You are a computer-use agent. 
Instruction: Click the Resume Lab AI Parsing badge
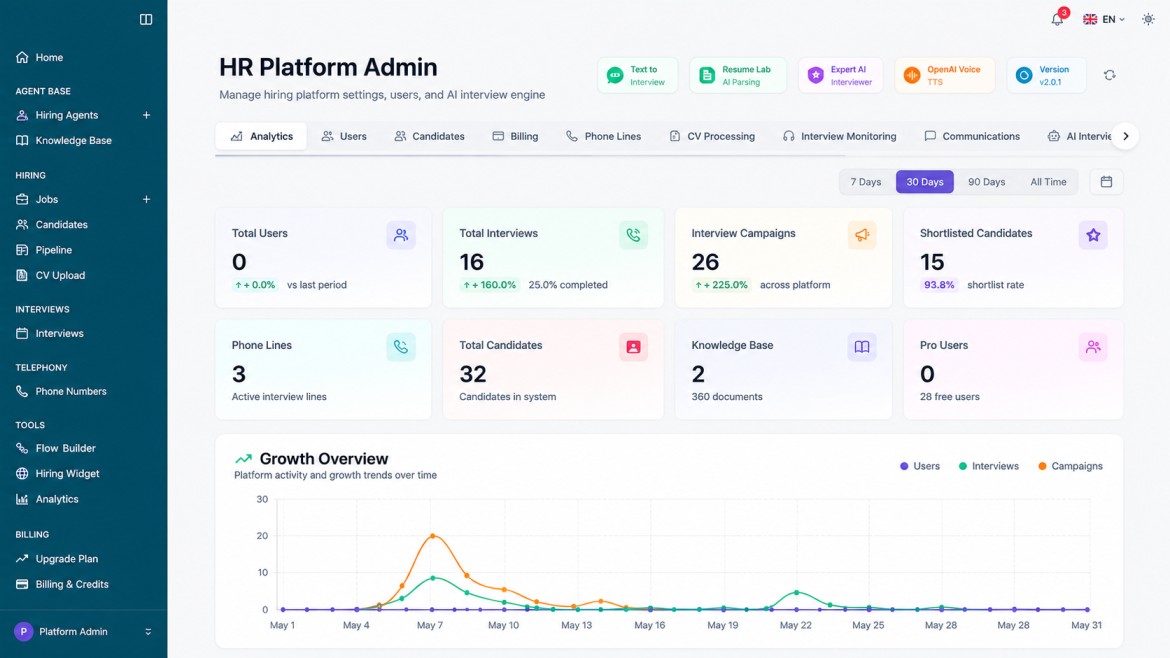(x=737, y=75)
